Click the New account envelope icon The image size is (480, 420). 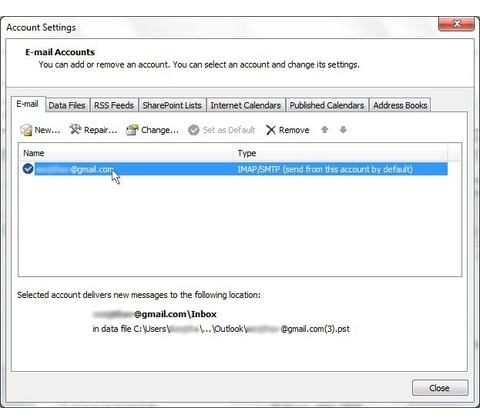click(26, 130)
